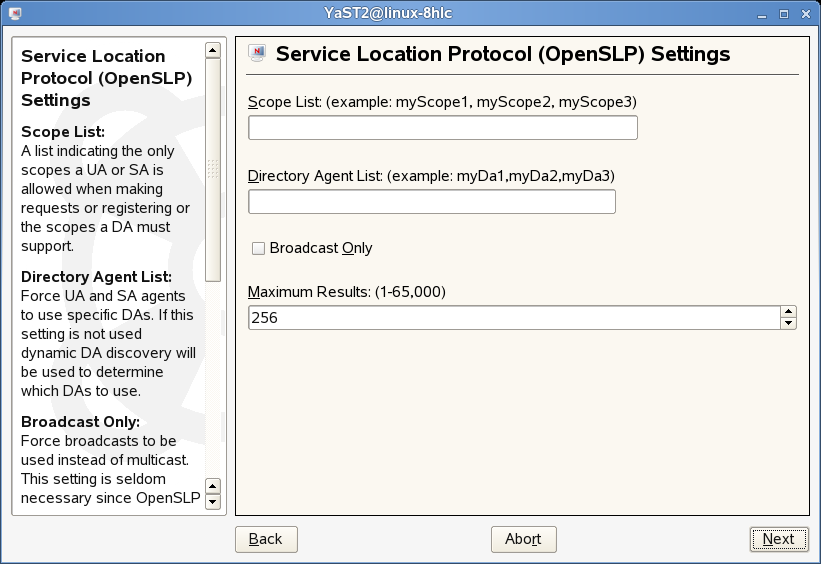The height and width of the screenshot is (564, 821).
Task: Click the Broadcast Only label text
Action: 320,248
